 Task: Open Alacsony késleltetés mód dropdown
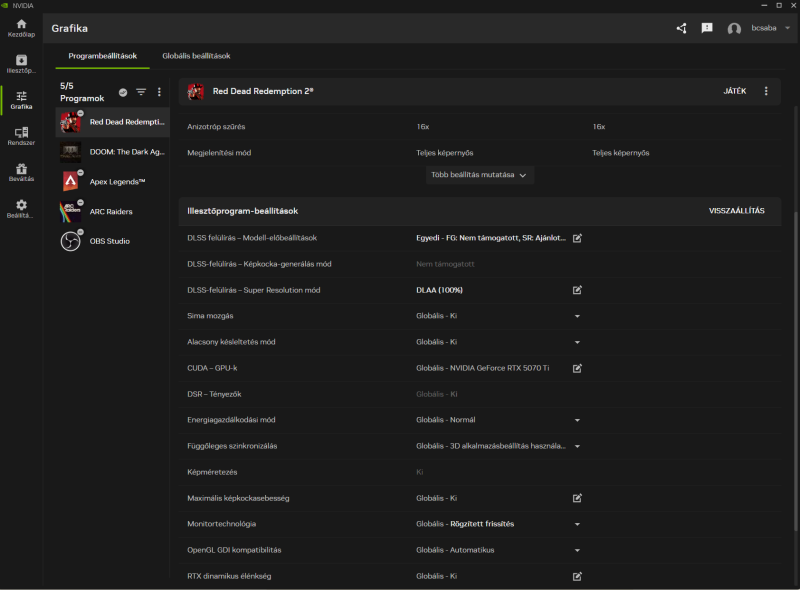(577, 342)
